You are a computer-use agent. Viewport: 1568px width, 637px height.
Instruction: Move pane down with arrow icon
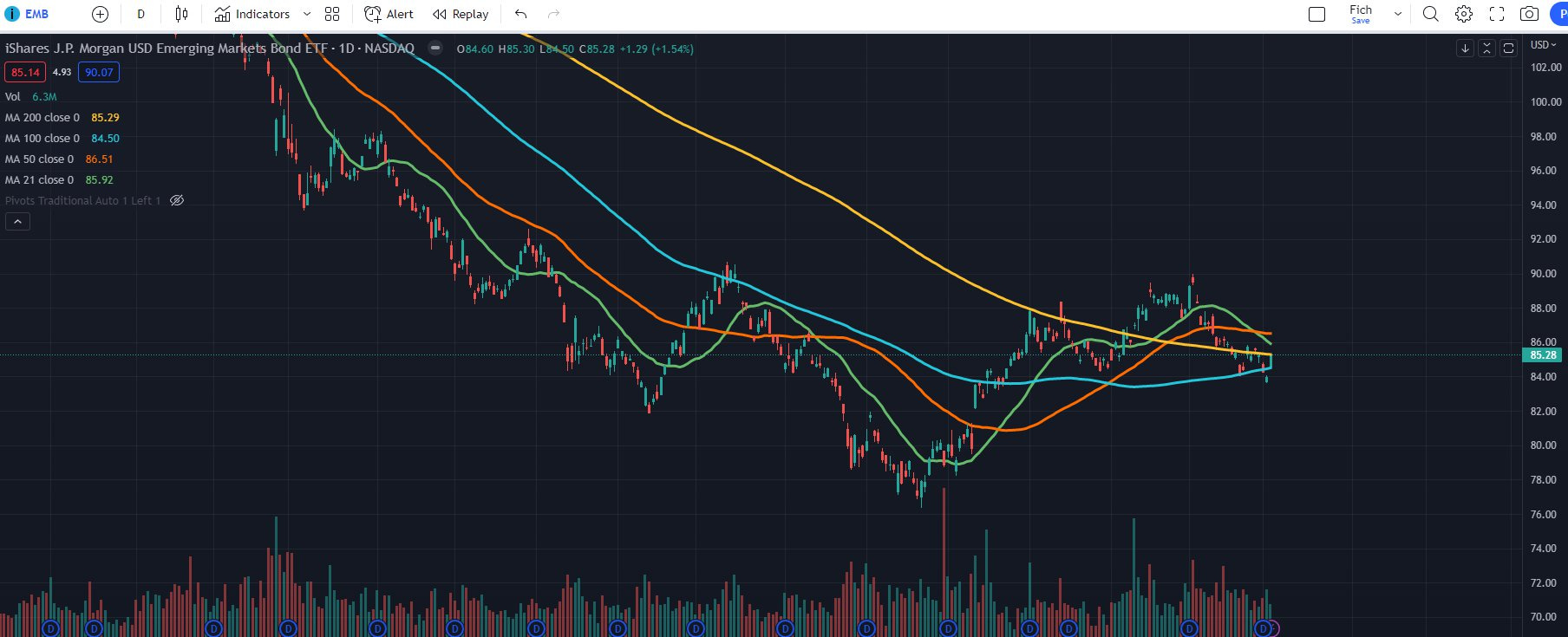1465,49
